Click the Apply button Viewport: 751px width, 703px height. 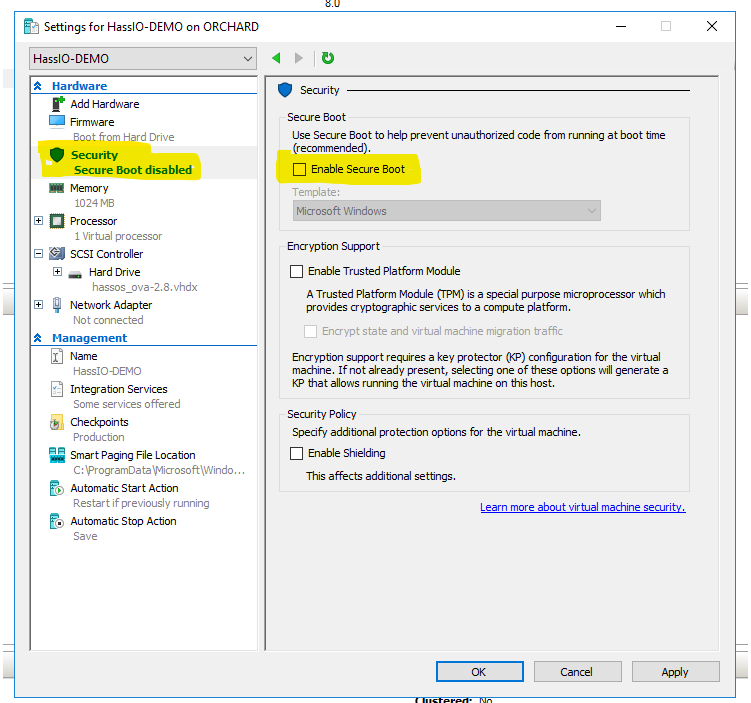pos(675,671)
